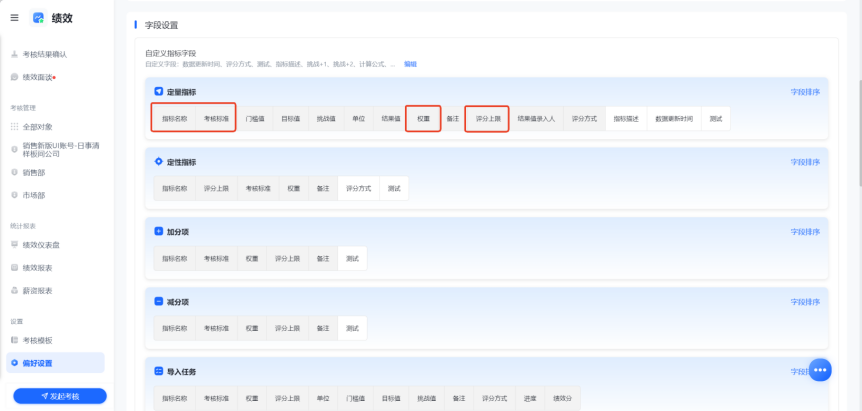Click 评分上限 field in 定性指标
The width and height of the screenshot is (862, 411).
[x=216, y=188]
